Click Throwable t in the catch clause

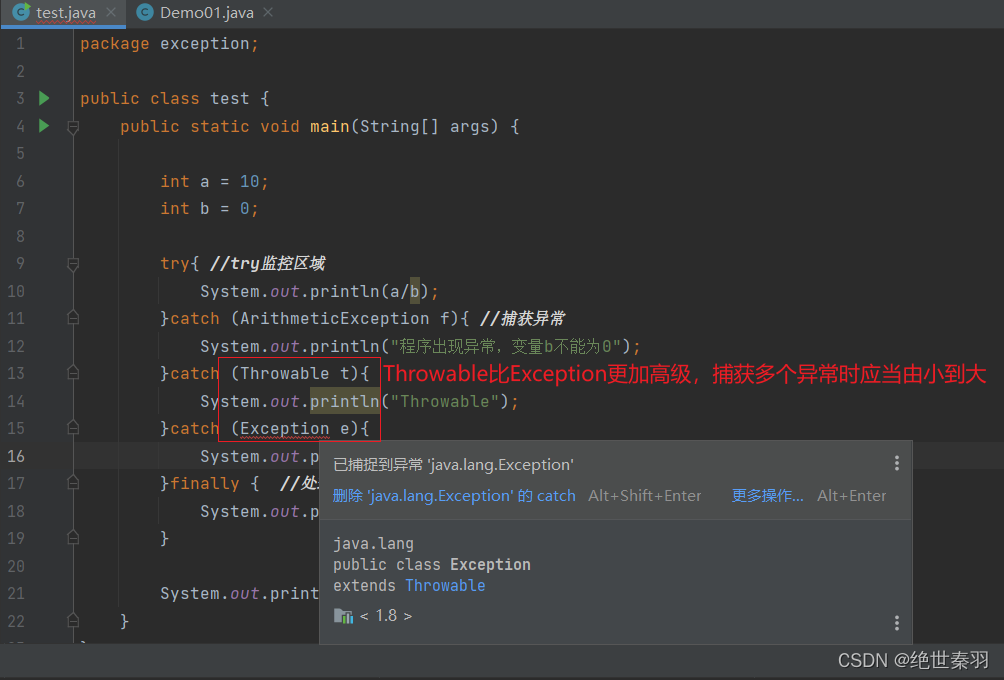[295, 373]
